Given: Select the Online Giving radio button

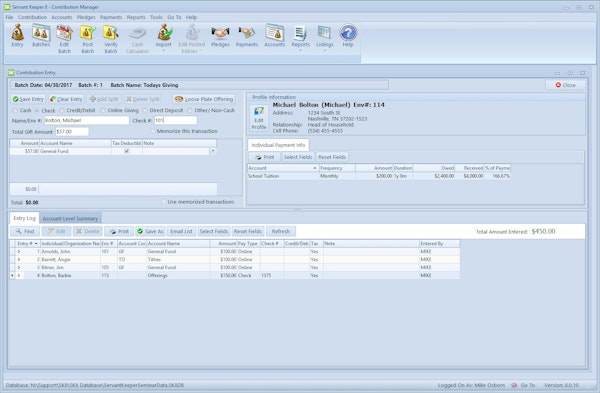Looking at the screenshot, I should [103, 111].
